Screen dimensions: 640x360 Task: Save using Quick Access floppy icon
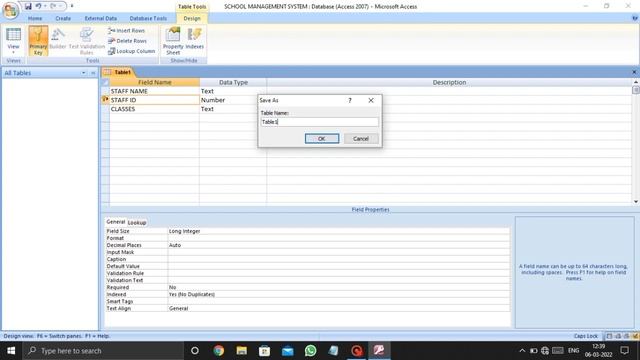(28, 6)
